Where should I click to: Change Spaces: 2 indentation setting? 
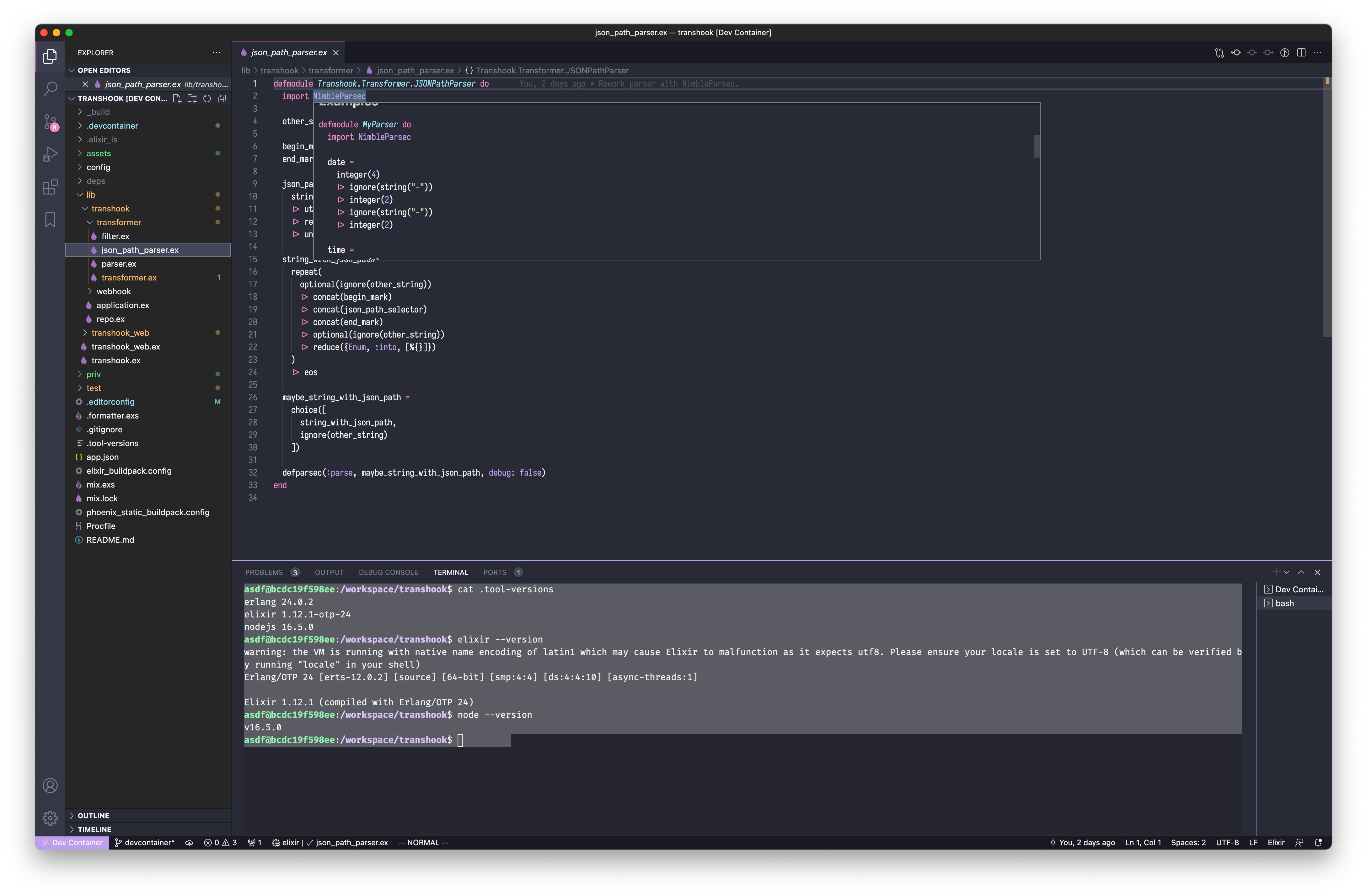[x=1188, y=842]
